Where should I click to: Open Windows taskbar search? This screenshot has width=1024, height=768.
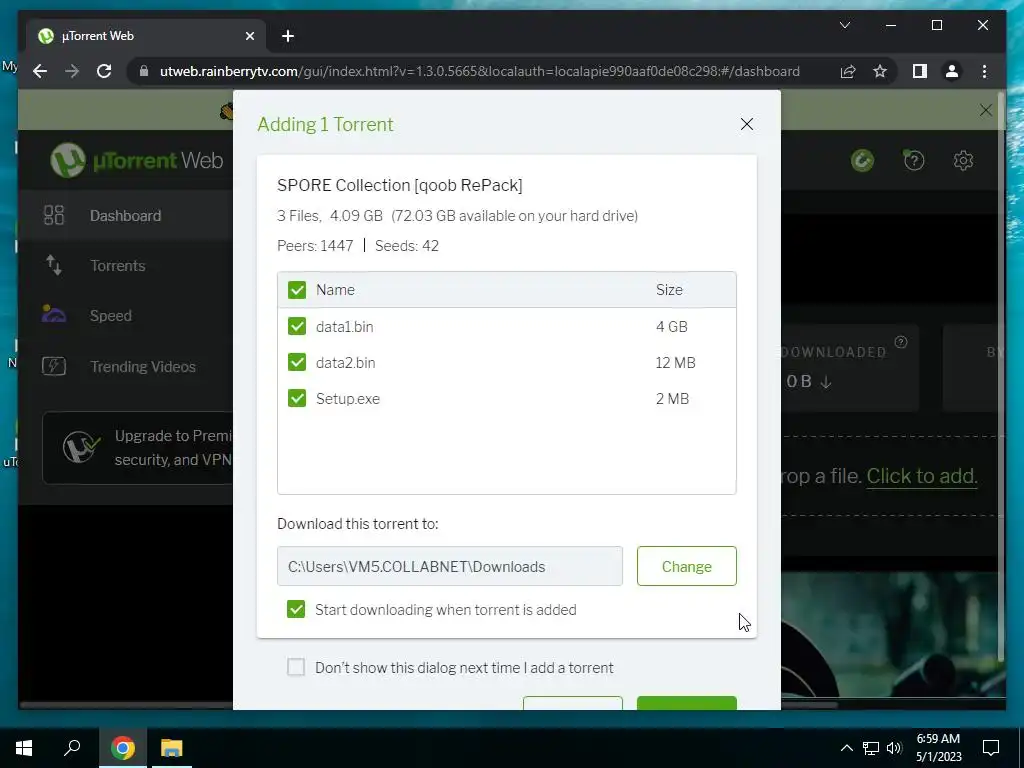[x=72, y=748]
